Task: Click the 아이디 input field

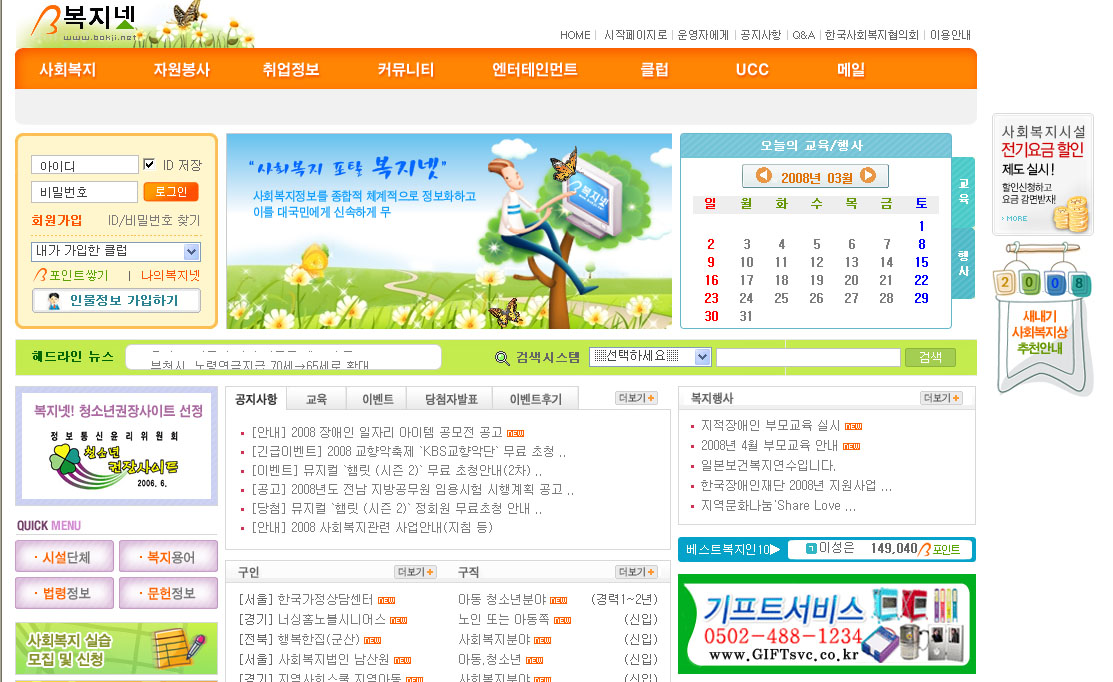Action: pos(84,165)
